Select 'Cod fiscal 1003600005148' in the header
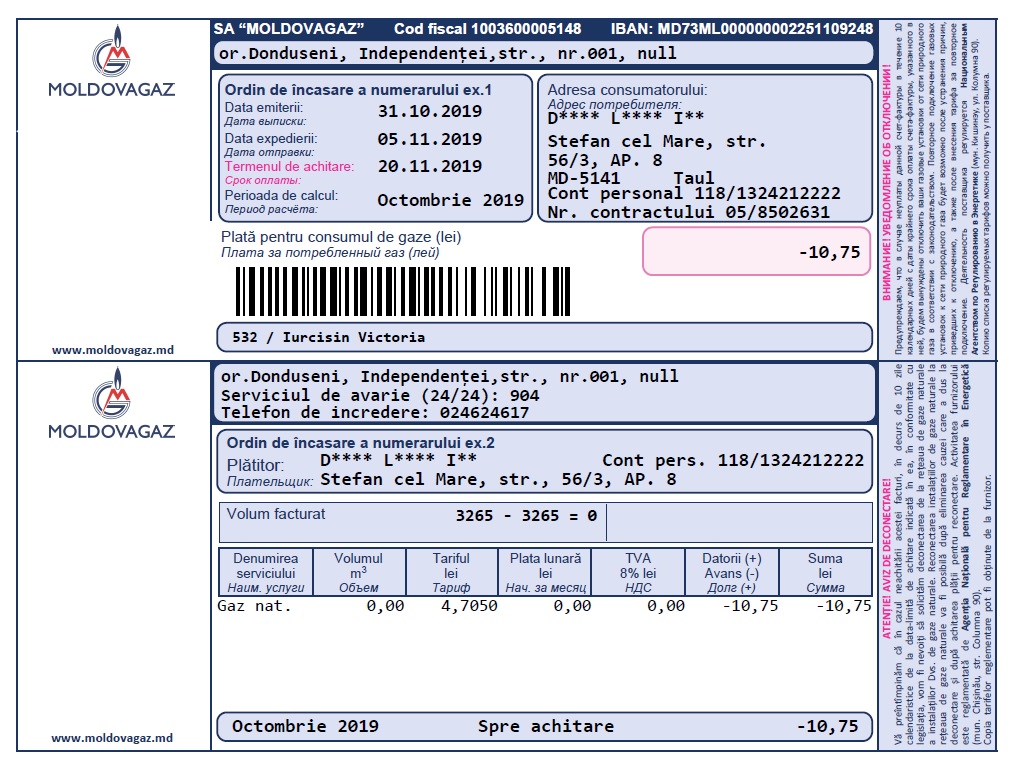 487,29
